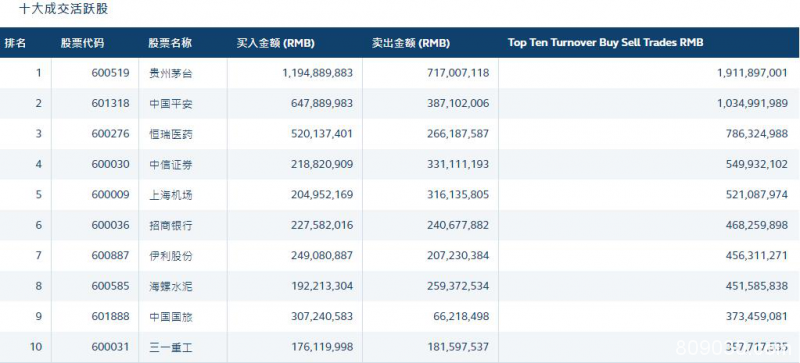Click total turnover 549,932,102

tap(758, 164)
